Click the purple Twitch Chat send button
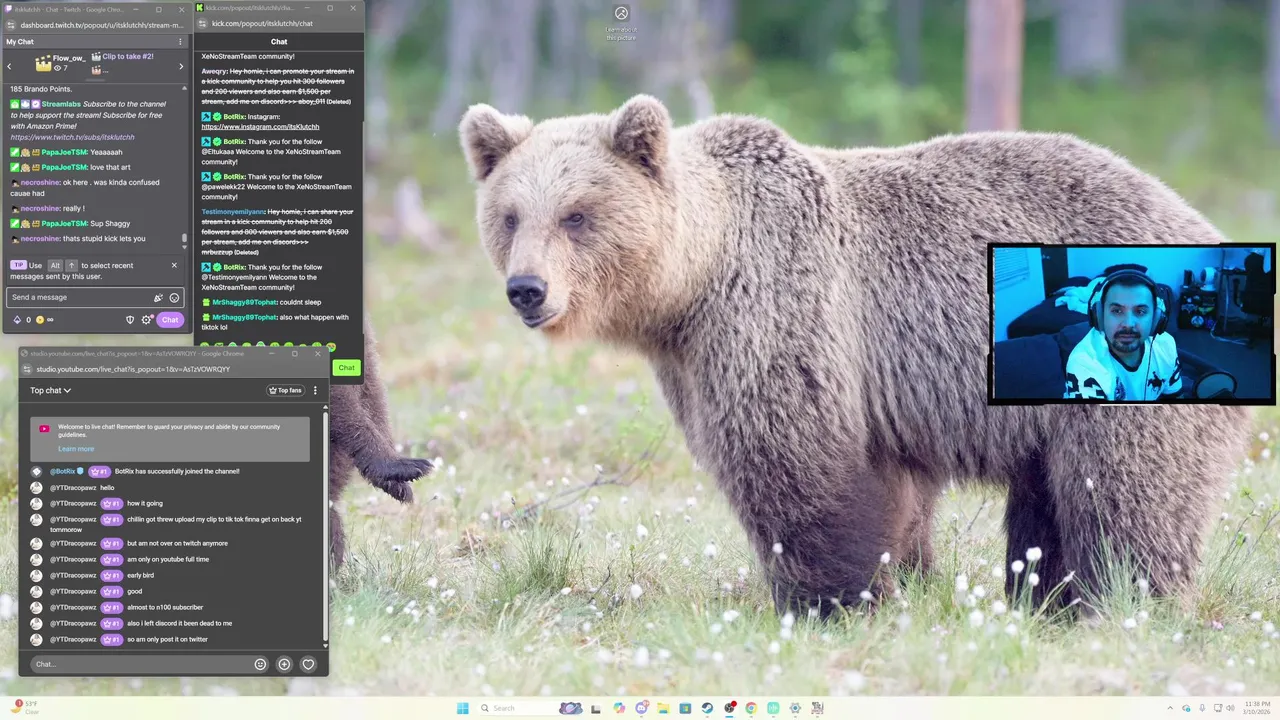 (x=170, y=320)
